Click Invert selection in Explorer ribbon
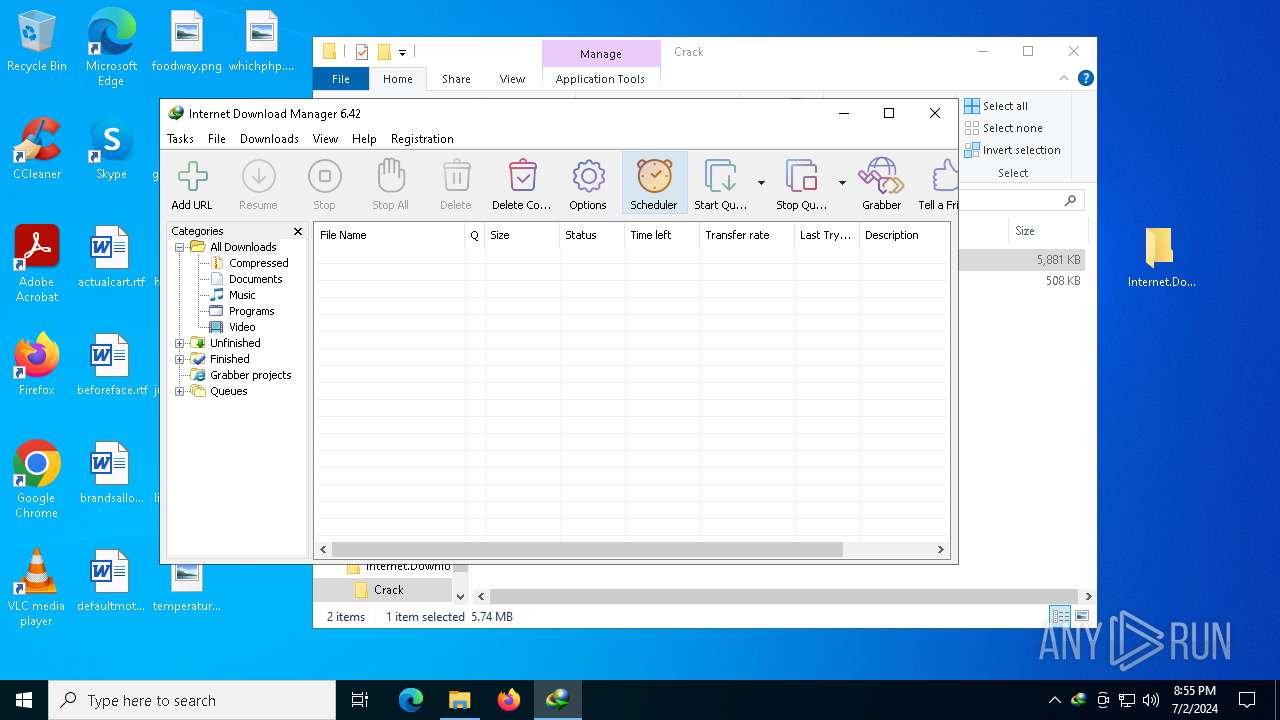 (1013, 150)
